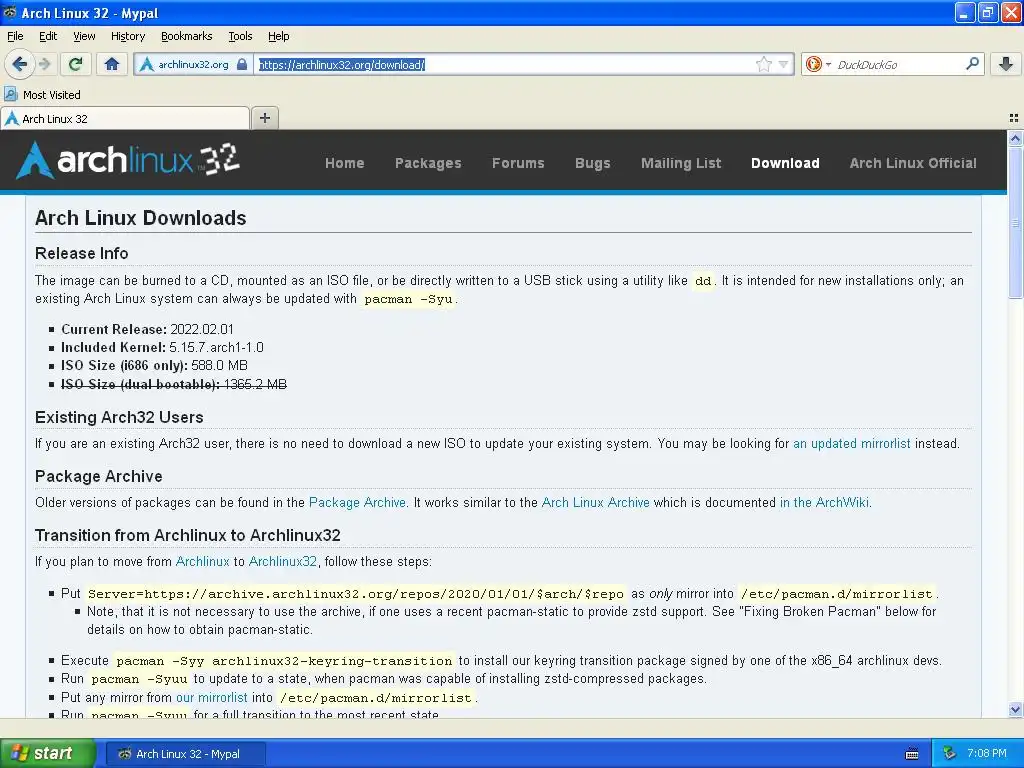Follow the 'an updated mirrorlist' link
1024x768 pixels.
click(852, 443)
